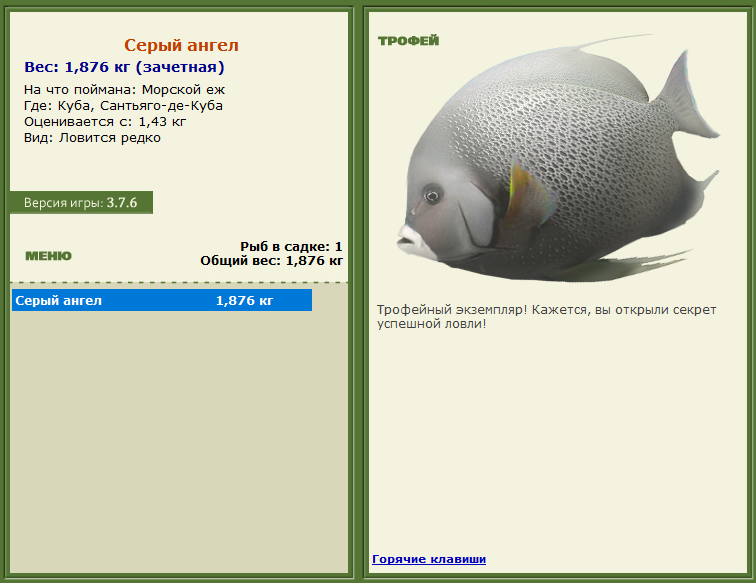This screenshot has height=583, width=756.
Task: Click the Трофейный экземпляр description text
Action: coord(546,316)
